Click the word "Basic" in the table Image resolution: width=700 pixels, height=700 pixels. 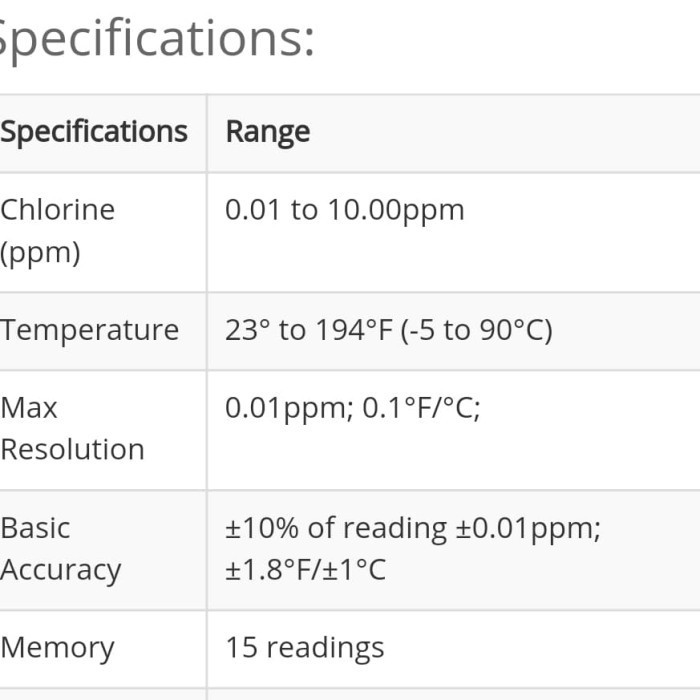coord(35,528)
